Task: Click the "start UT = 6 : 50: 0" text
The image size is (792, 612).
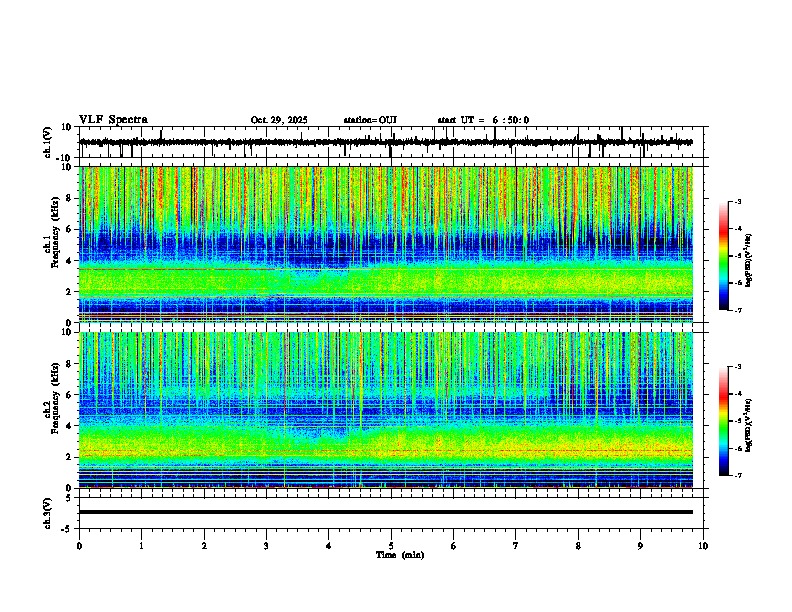Action: tap(483, 120)
